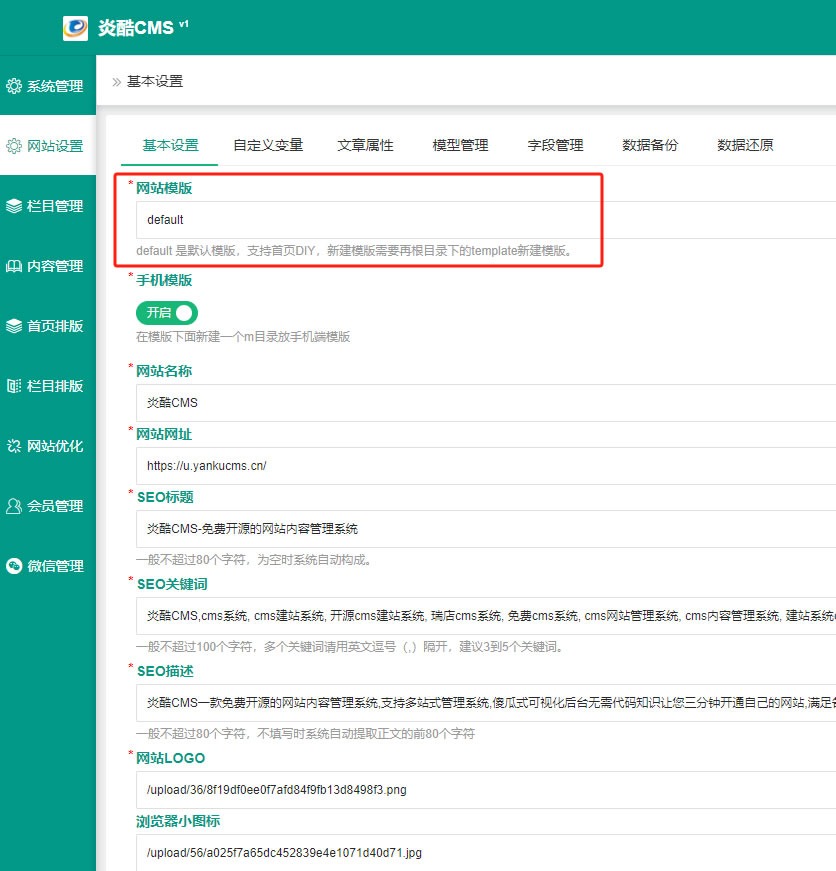
Task: Switch to the 模型管理 tab
Action: coord(460,146)
